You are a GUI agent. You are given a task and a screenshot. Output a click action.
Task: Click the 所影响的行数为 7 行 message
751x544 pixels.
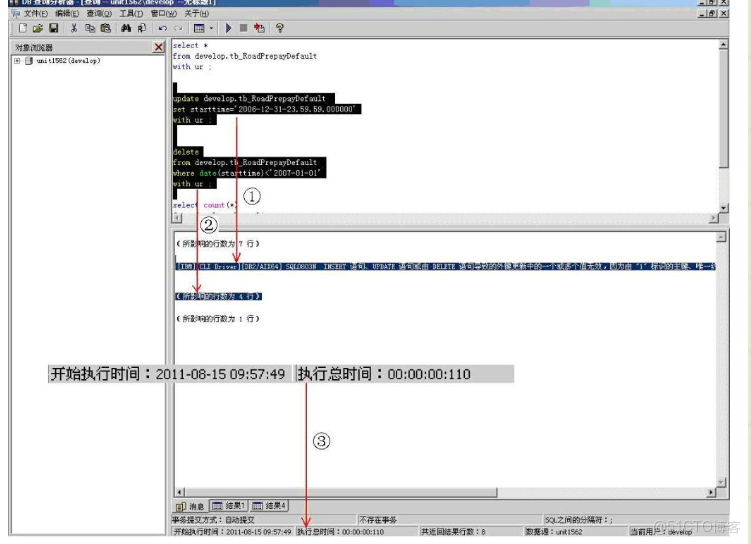[218, 243]
